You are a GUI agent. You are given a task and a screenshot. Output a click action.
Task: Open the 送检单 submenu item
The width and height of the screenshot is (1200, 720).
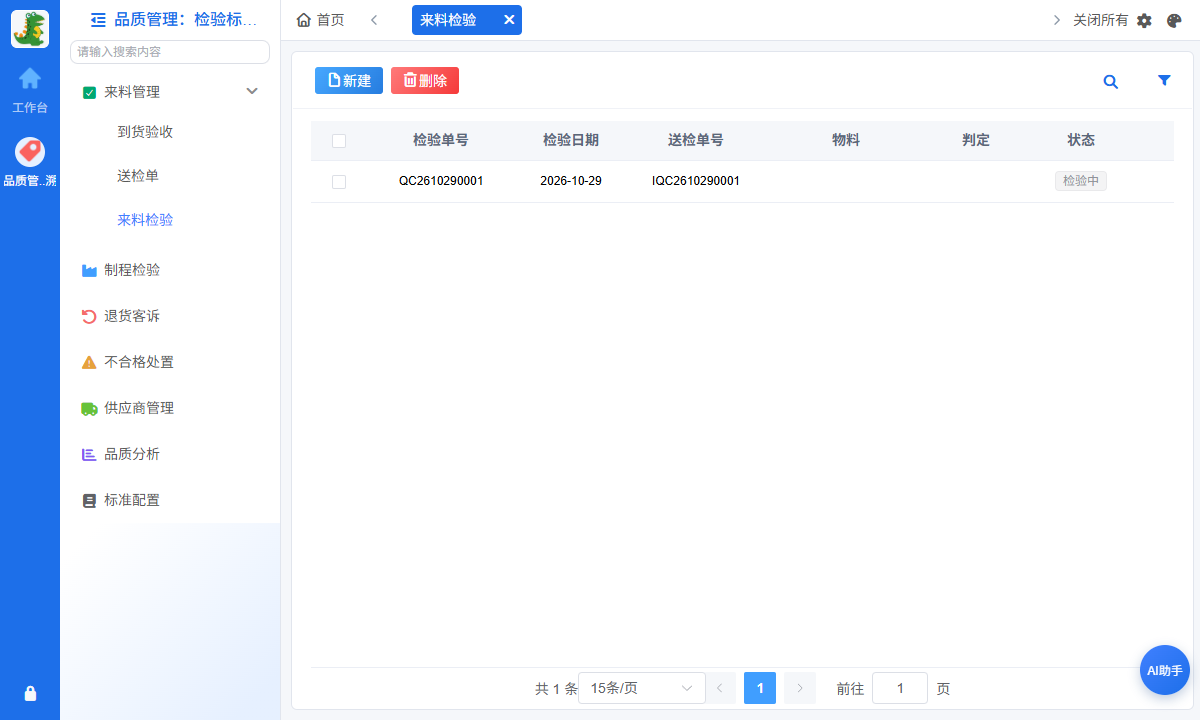(x=138, y=176)
